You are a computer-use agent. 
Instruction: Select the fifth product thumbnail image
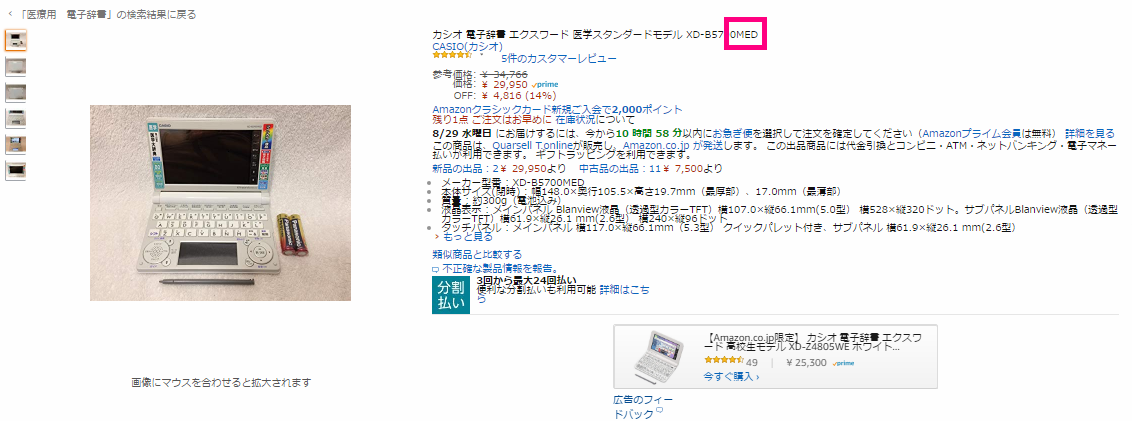(x=15, y=144)
